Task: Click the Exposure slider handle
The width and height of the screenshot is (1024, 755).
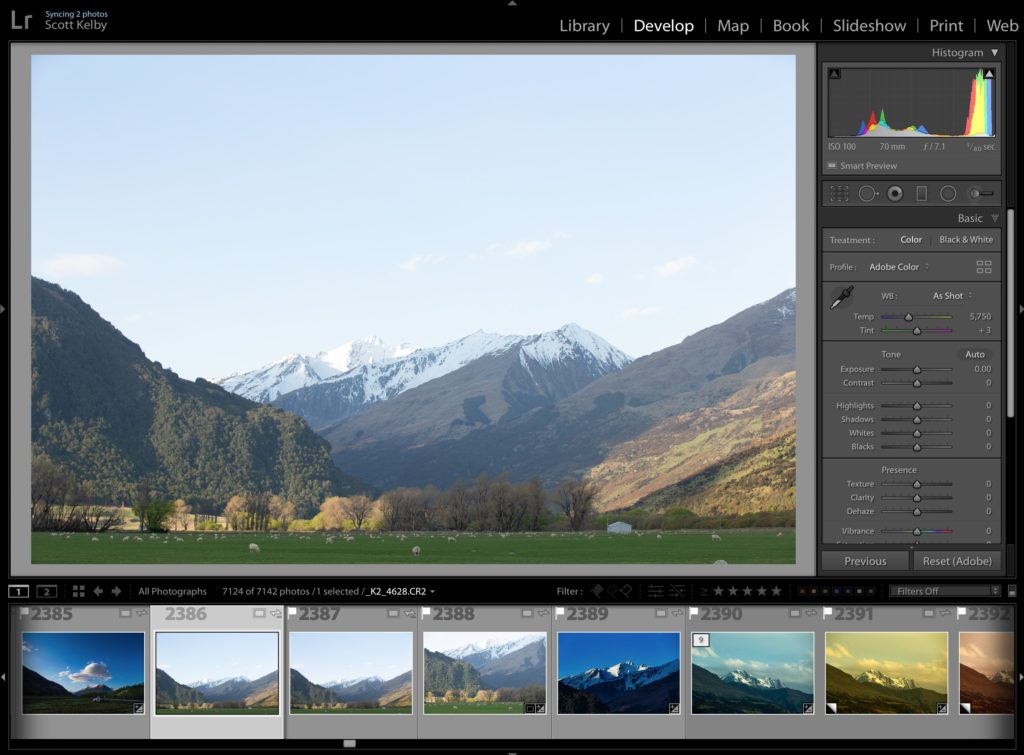Action: 916,369
